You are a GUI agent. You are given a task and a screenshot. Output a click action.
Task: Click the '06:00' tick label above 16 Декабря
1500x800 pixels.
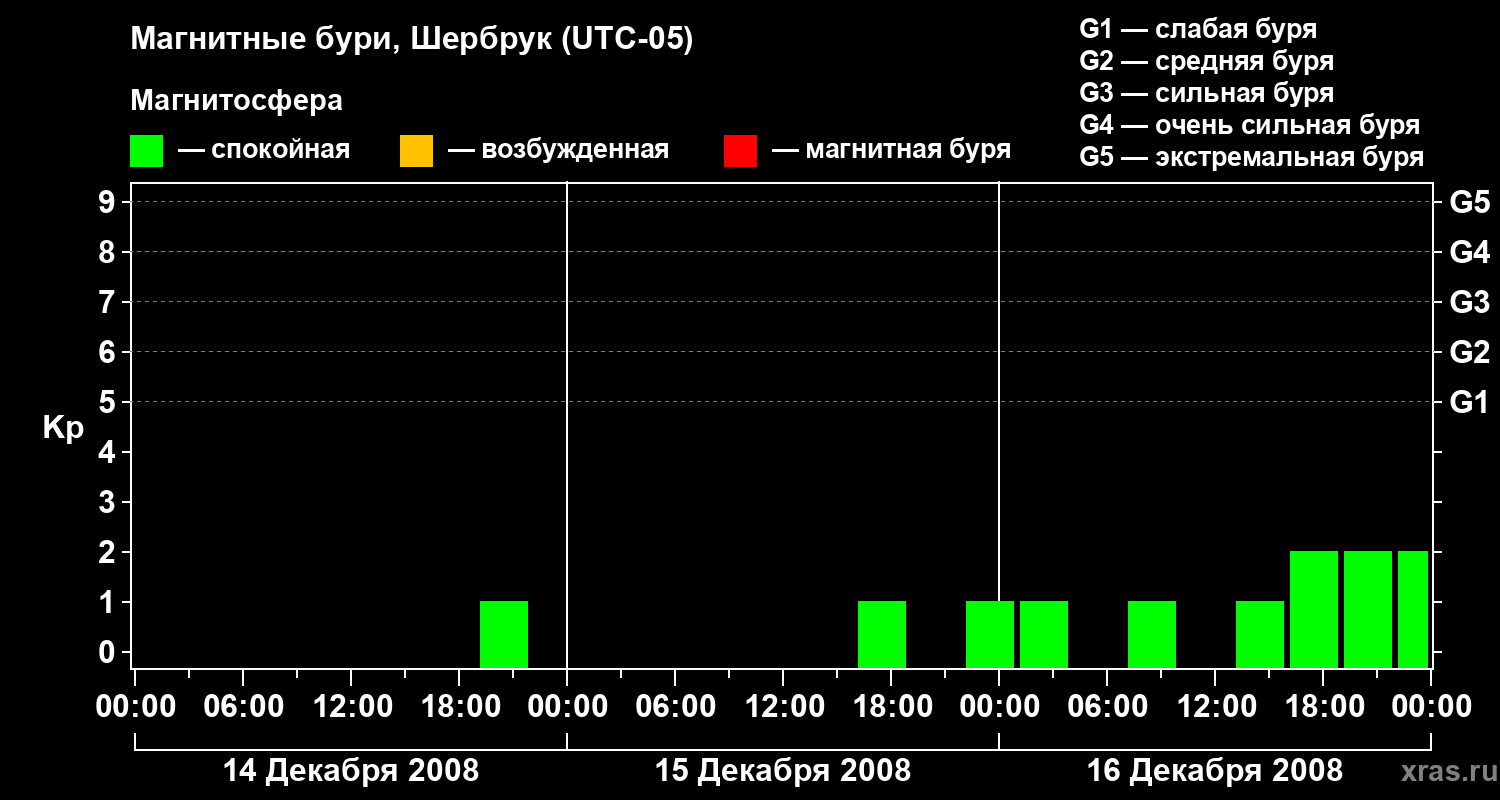pos(1107,707)
